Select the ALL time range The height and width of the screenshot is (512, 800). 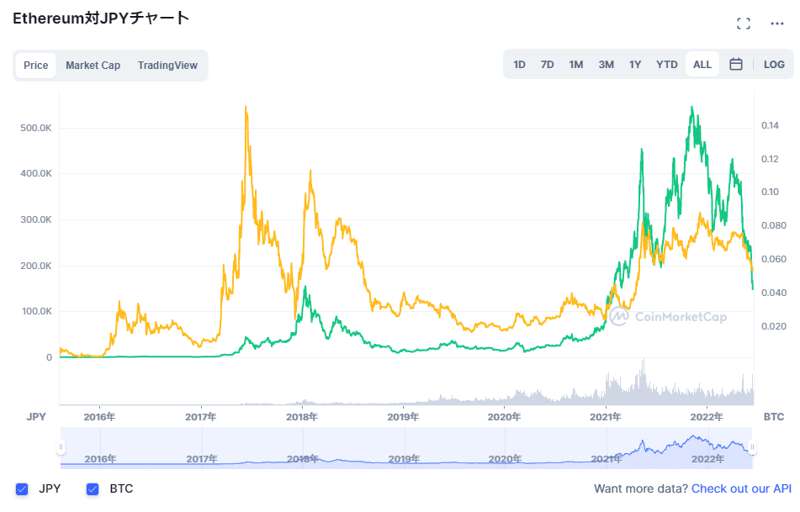point(702,65)
